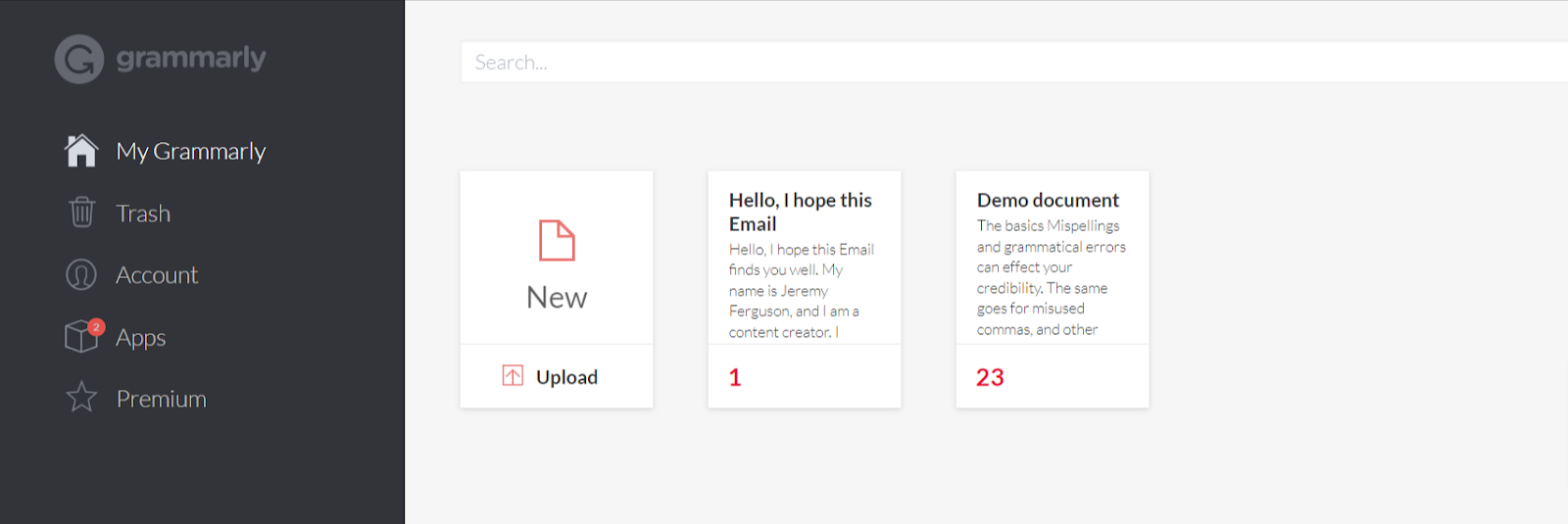
Task: Click the home icon beside My Grammarly
Action: click(x=81, y=151)
